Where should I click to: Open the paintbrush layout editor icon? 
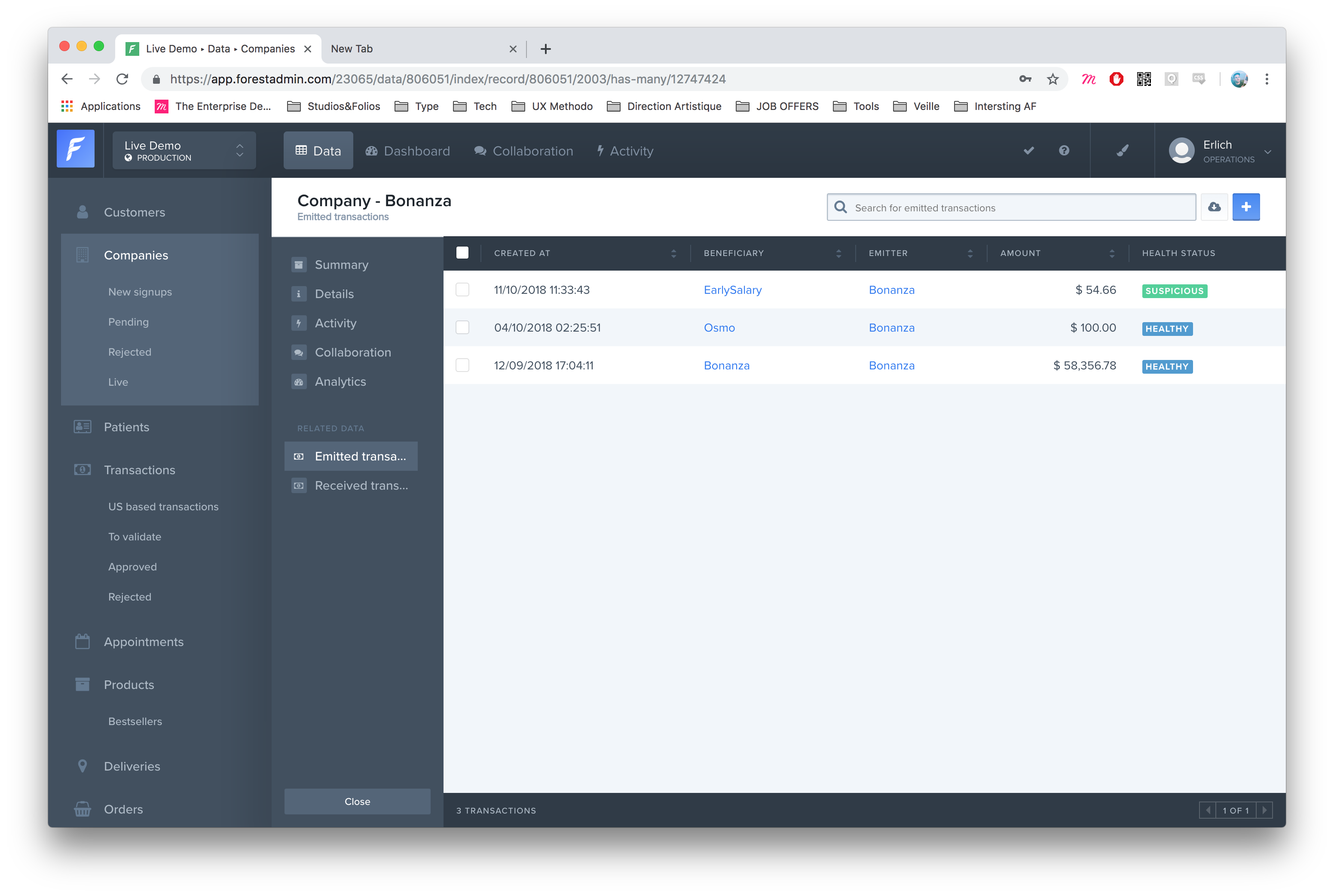coord(1123,151)
